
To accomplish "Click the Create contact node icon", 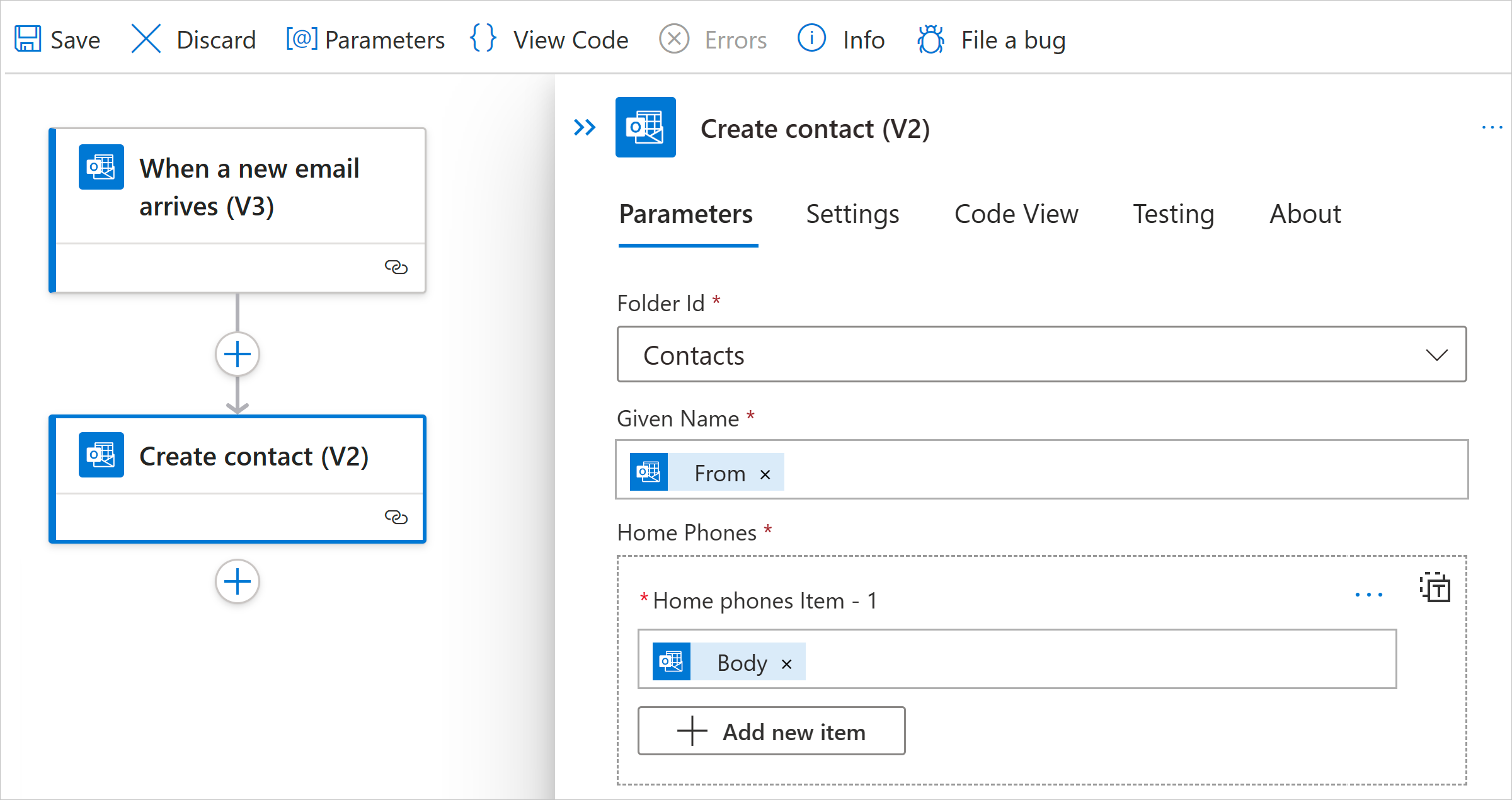I will click(100, 456).
